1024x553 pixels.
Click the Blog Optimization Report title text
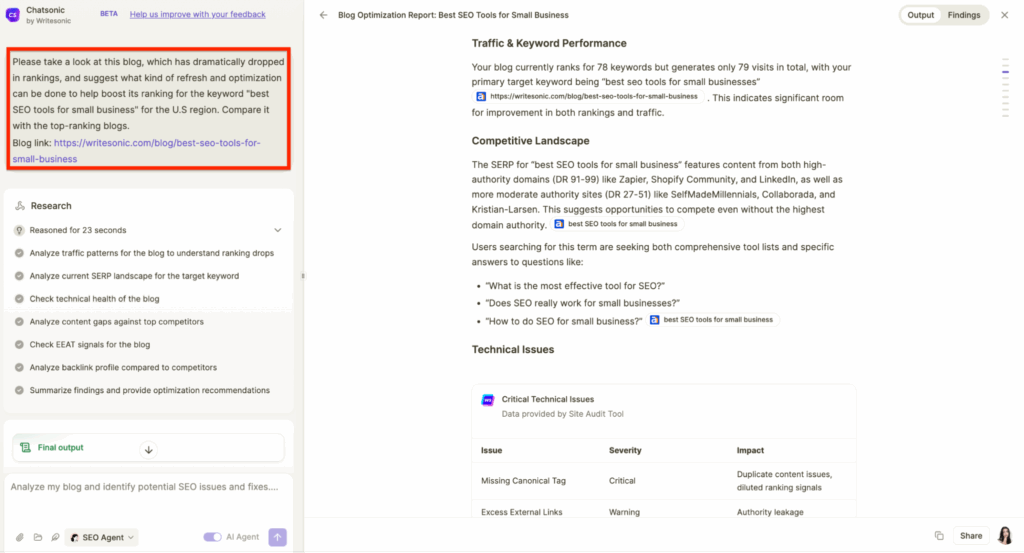[x=453, y=15]
